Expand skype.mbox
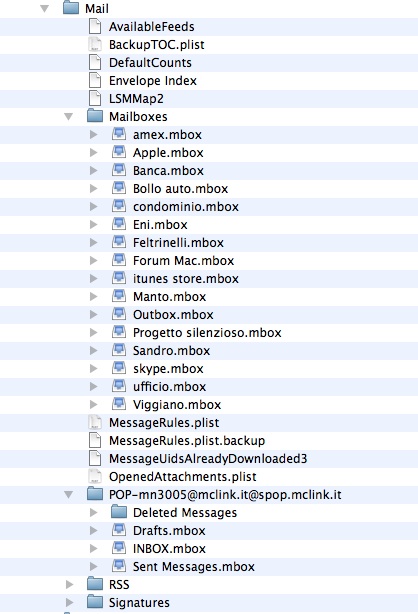The height and width of the screenshot is (614, 418). click(x=93, y=368)
